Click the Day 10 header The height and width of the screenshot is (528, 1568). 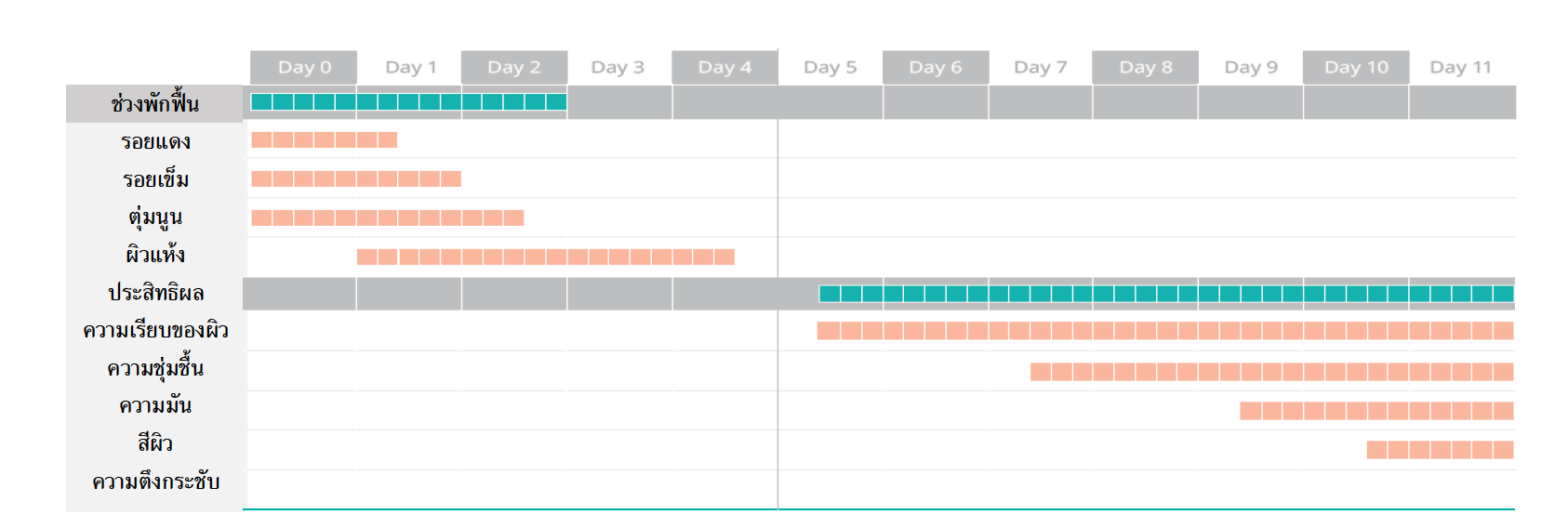[1355, 67]
